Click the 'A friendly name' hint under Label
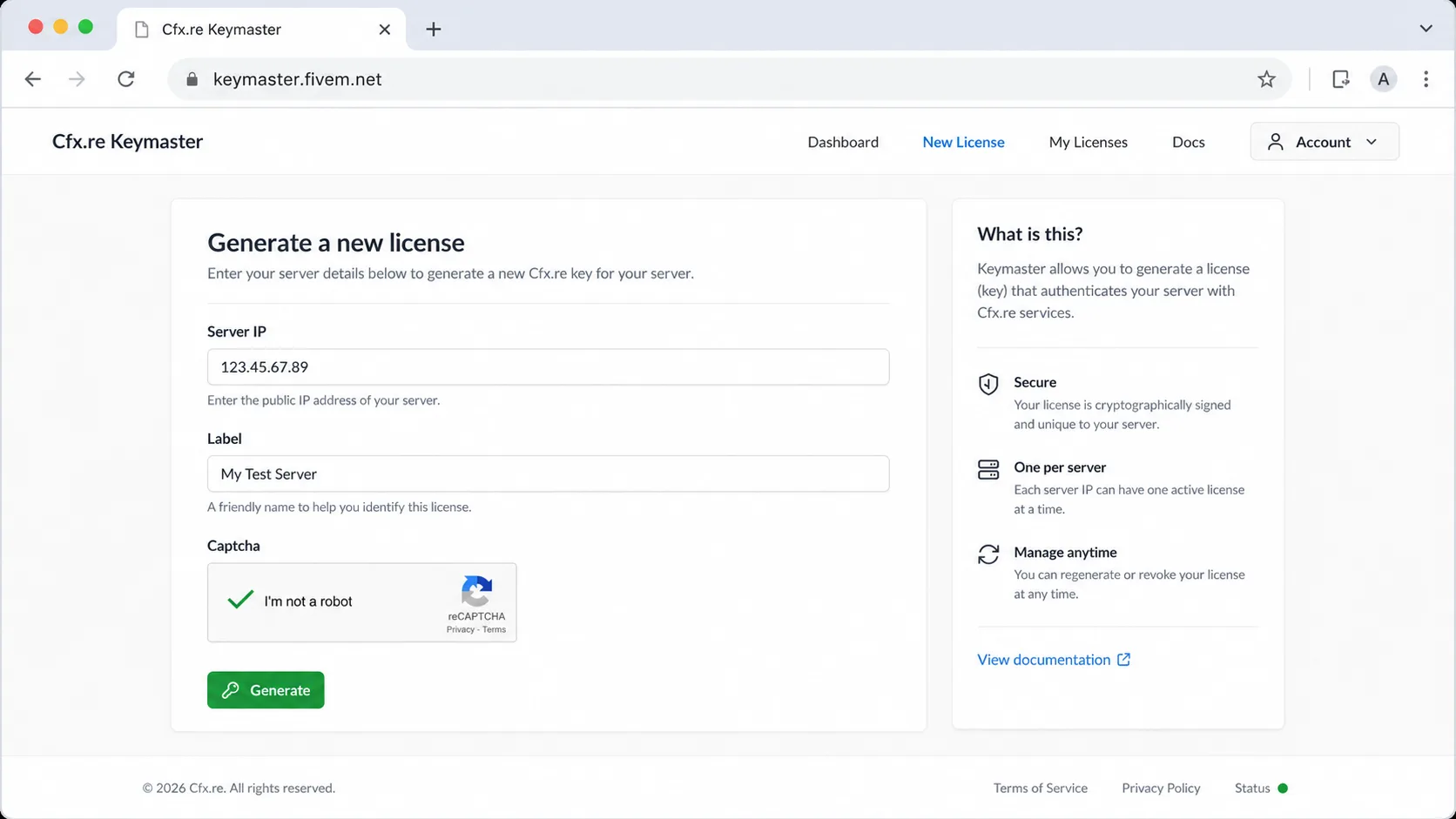The width and height of the screenshot is (1456, 819). click(340, 507)
